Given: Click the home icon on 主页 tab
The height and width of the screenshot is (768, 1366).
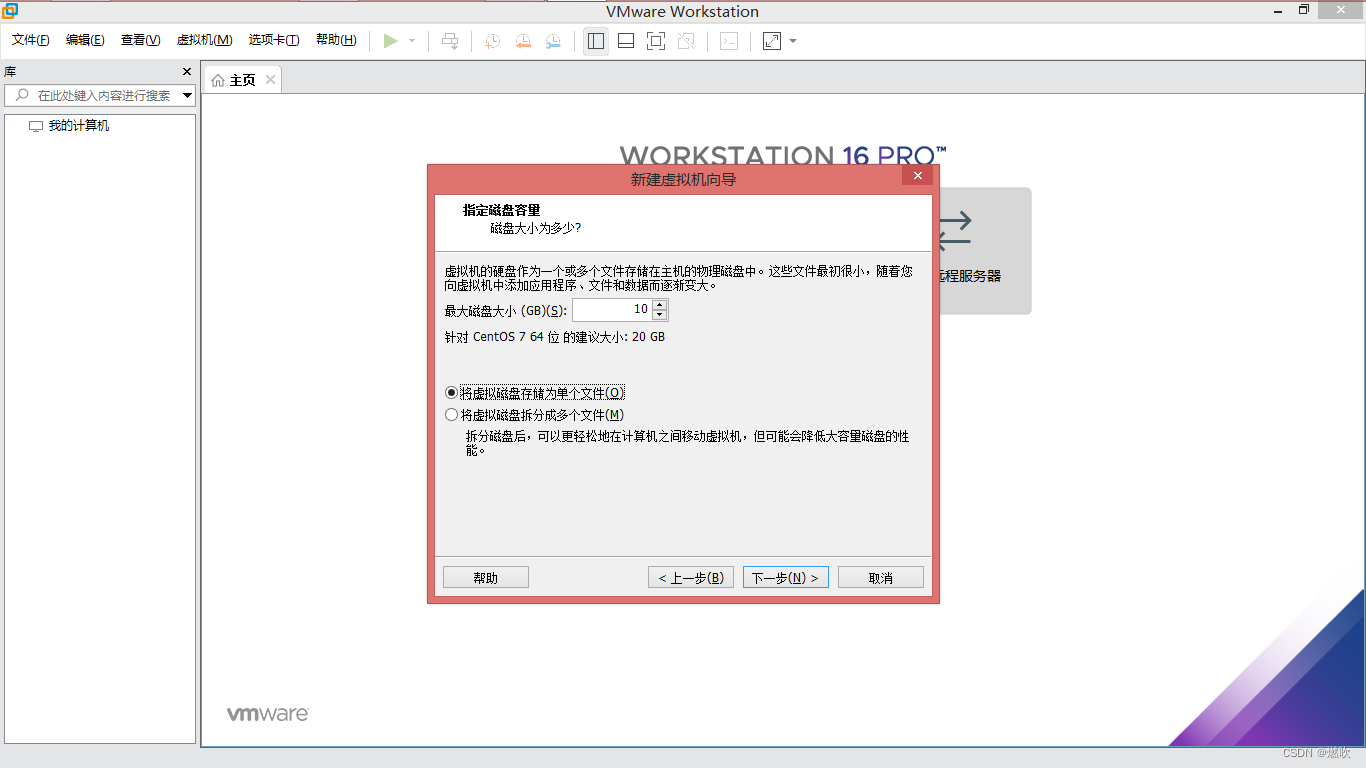Looking at the screenshot, I should click(218, 80).
